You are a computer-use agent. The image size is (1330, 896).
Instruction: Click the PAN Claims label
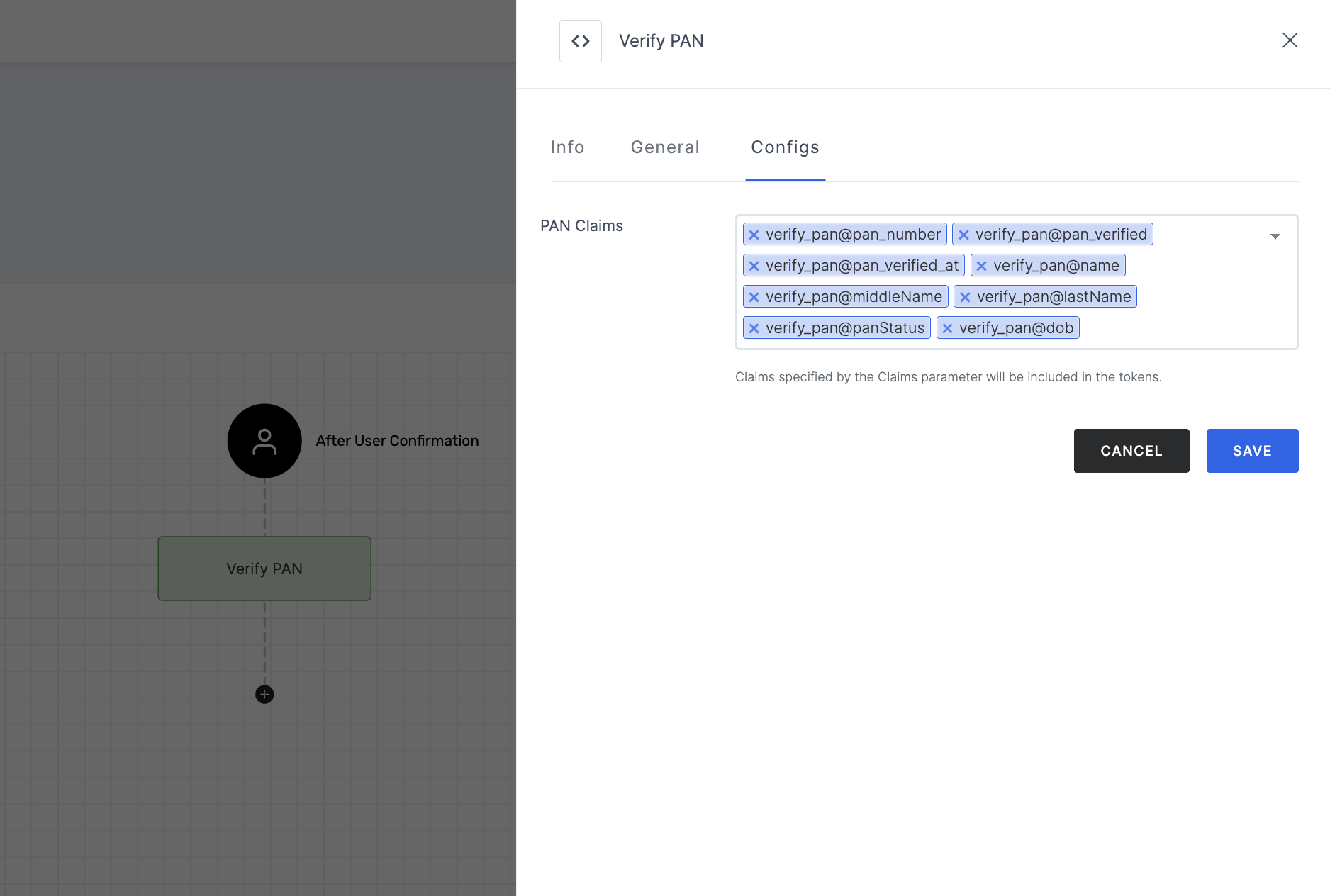coord(581,226)
